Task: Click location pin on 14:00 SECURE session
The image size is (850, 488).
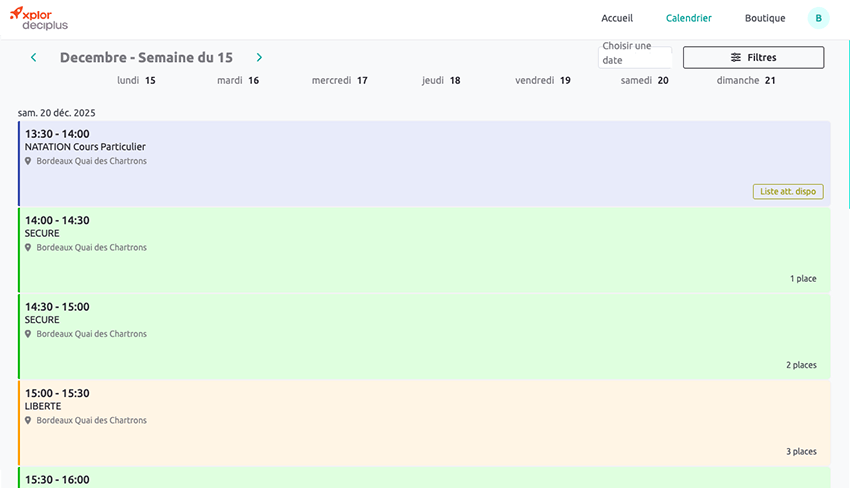Action: click(x=28, y=248)
